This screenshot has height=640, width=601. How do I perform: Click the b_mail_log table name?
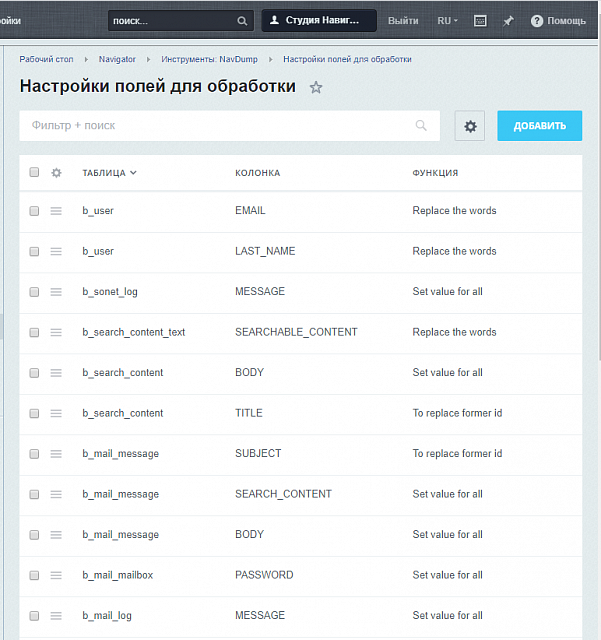[x=107, y=616]
